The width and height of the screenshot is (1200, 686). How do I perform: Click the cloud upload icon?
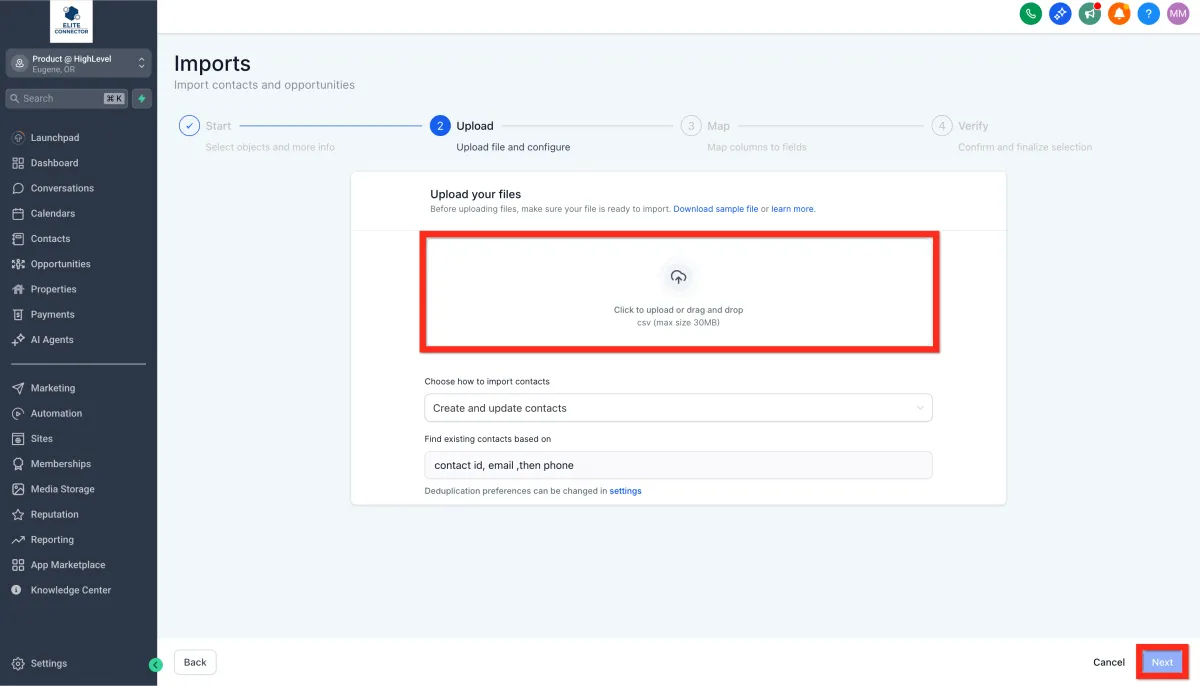(678, 277)
